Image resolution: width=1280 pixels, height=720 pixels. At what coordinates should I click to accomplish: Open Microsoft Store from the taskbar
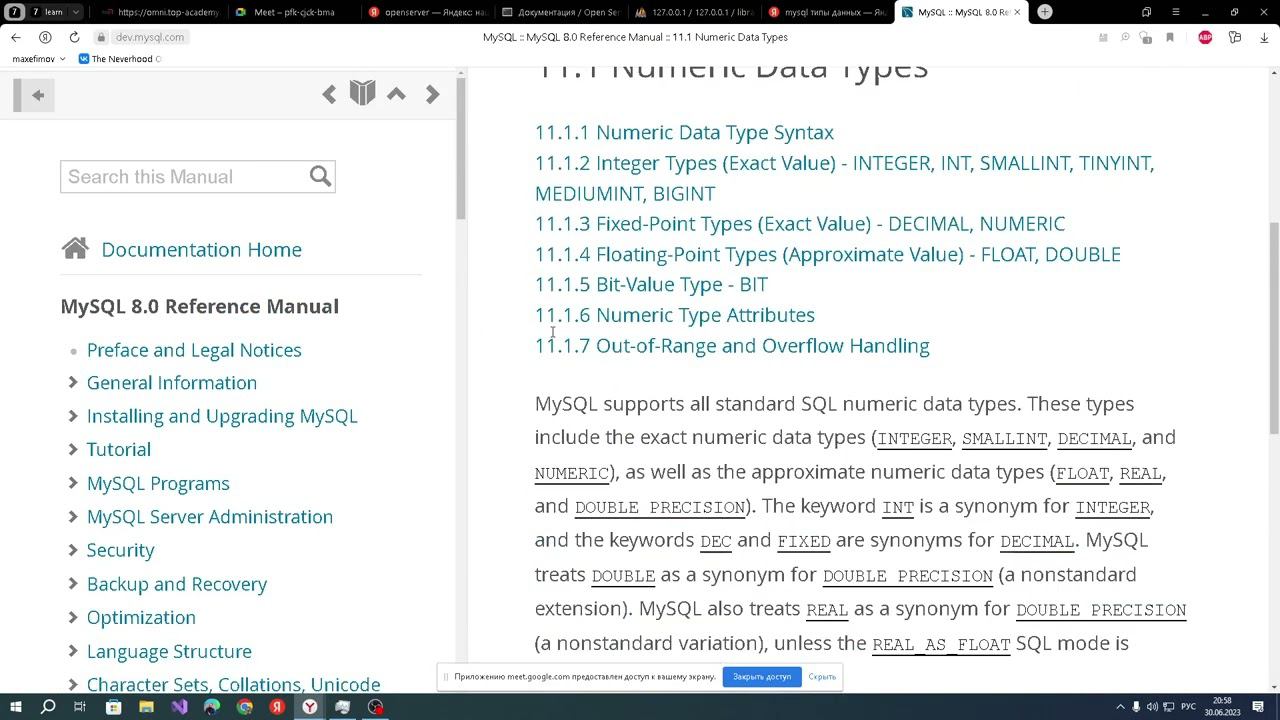(113, 707)
